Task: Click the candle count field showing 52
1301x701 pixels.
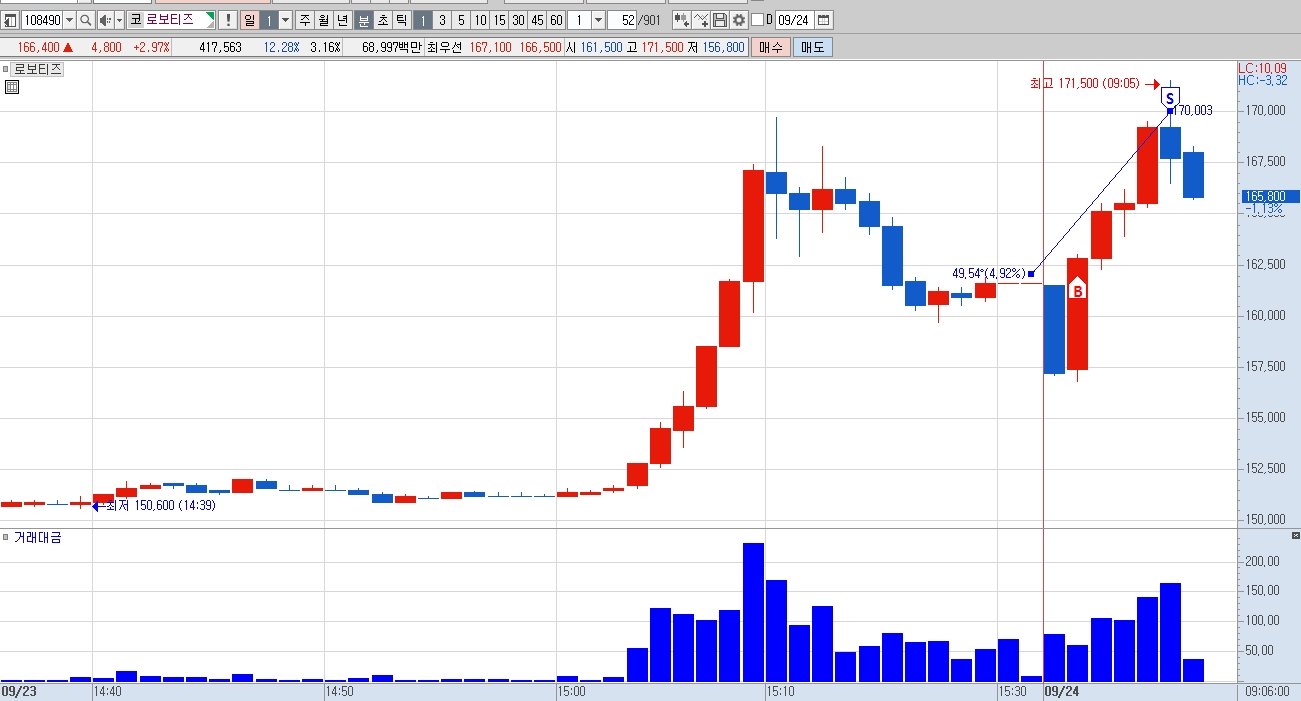Action: [x=621, y=20]
